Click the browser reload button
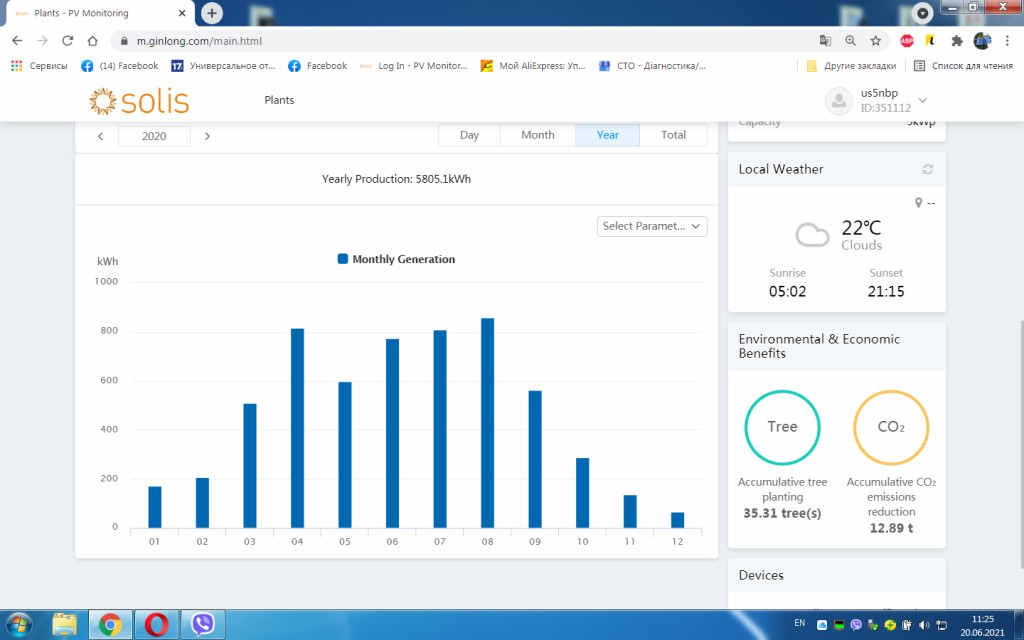 pos(67,41)
